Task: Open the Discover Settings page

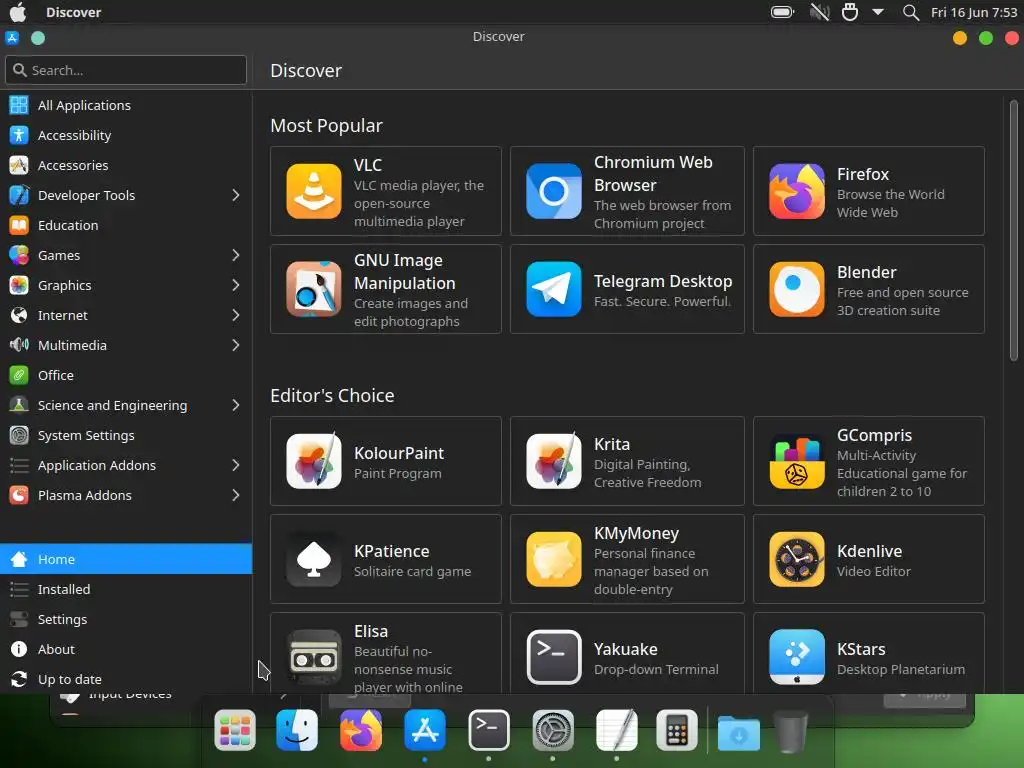Action: click(126, 619)
